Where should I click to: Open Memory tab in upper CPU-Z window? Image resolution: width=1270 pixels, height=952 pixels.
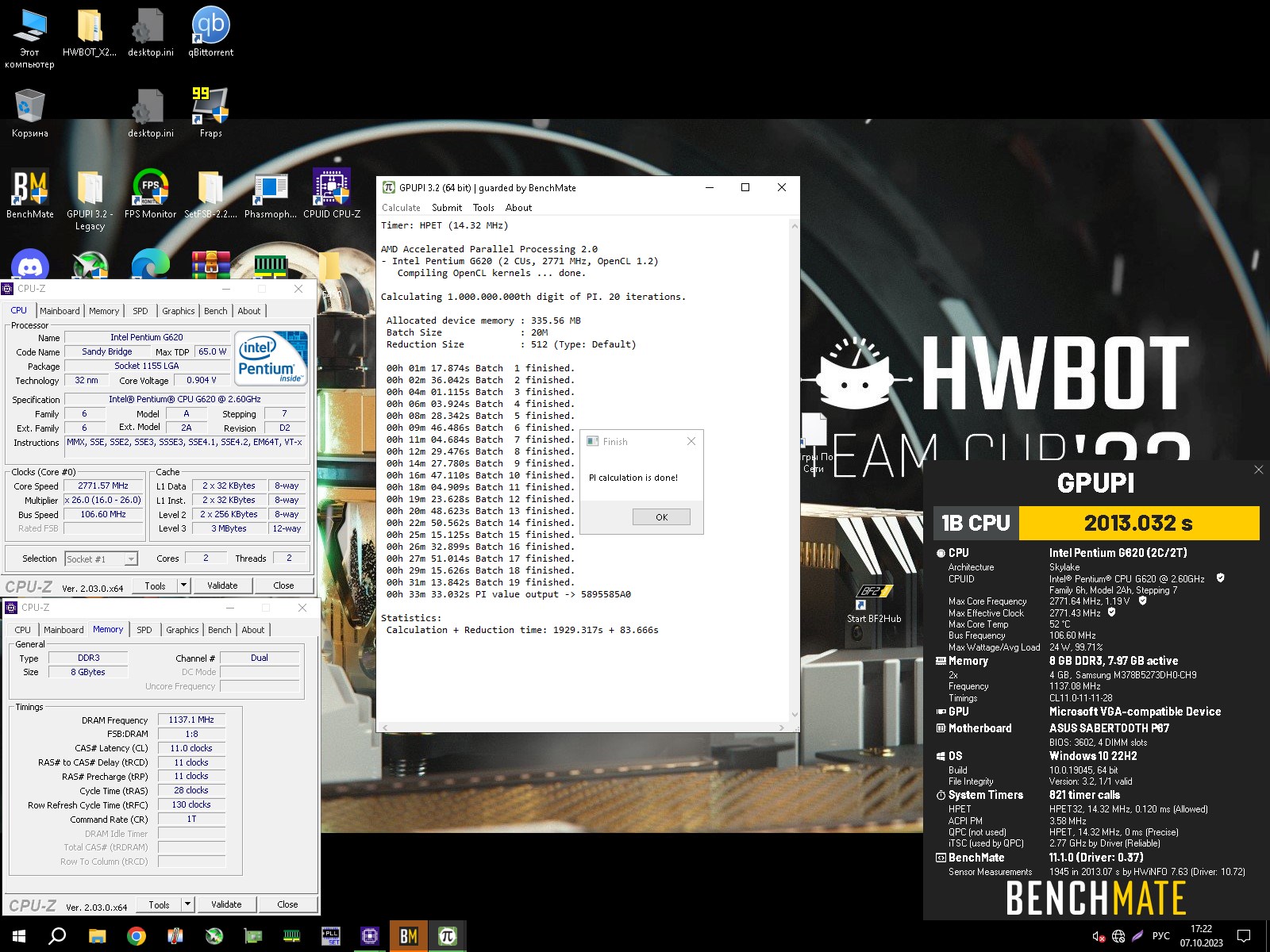click(104, 311)
